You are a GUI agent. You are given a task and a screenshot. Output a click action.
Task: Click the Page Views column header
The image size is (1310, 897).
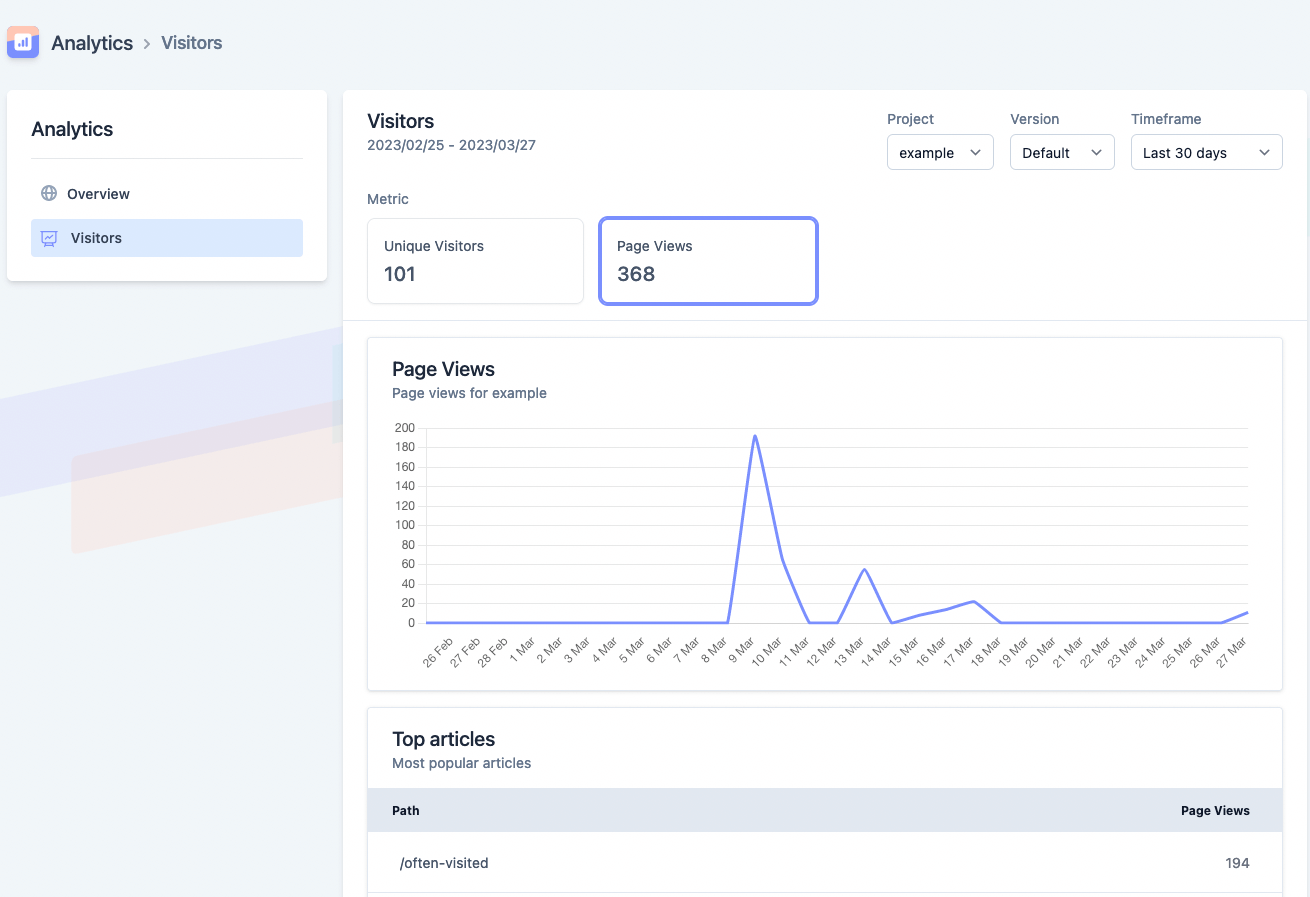click(1215, 810)
